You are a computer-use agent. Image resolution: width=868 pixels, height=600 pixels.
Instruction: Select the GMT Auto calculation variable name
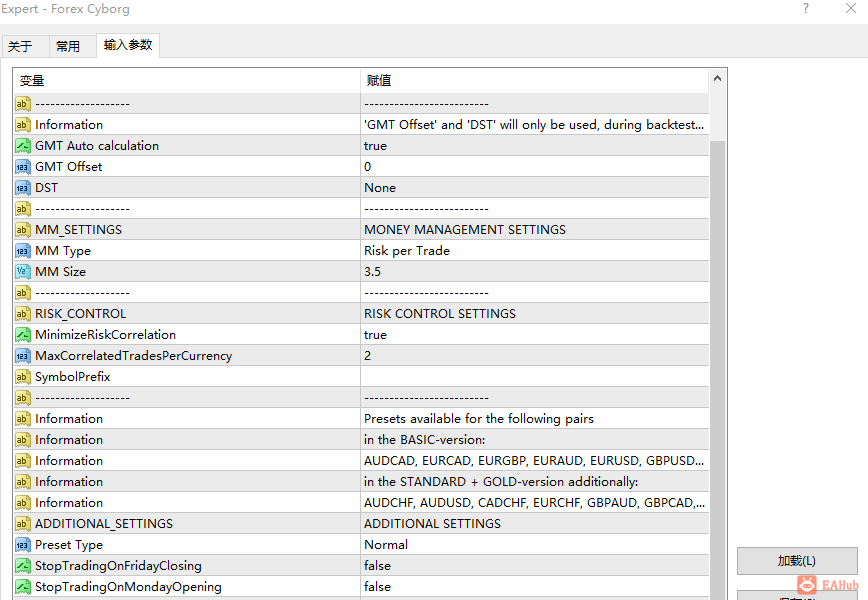(x=97, y=146)
